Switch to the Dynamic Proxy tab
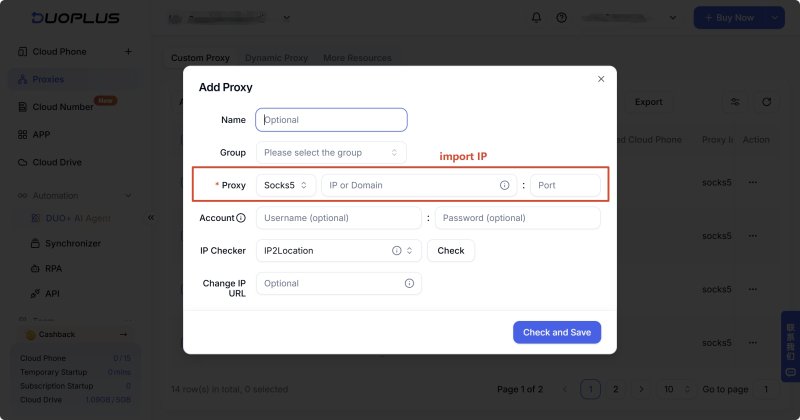This screenshot has width=800, height=420. (x=277, y=58)
